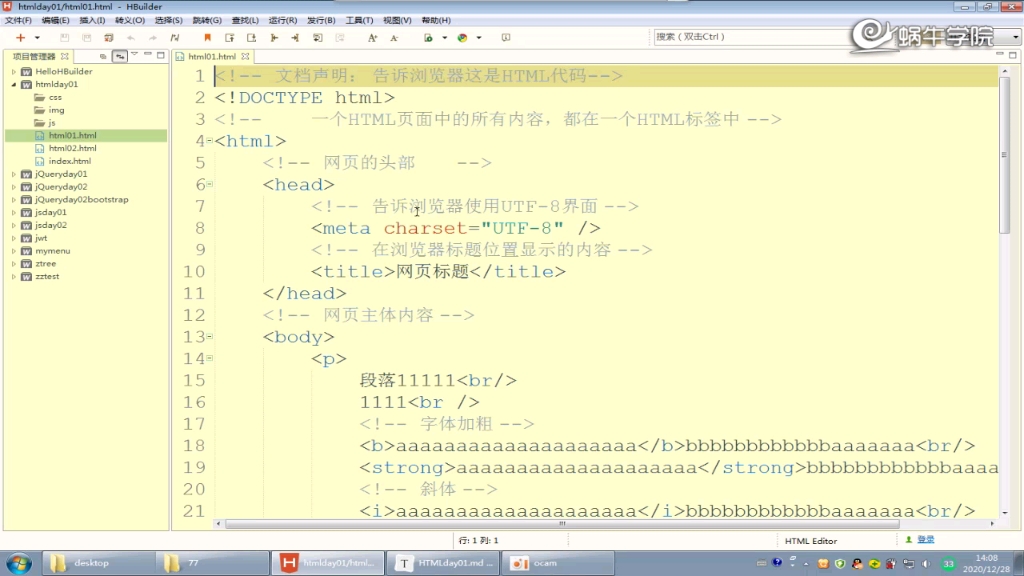Viewport: 1024px width, 576px height.
Task: Click the decrease font size icon
Action: tap(395, 37)
